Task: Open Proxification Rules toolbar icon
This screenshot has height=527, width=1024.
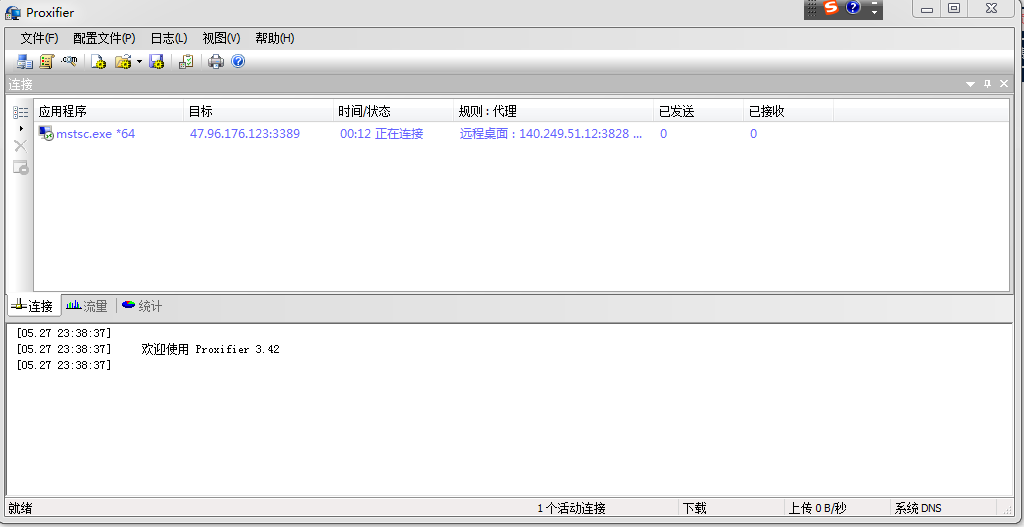Action: tap(46, 62)
